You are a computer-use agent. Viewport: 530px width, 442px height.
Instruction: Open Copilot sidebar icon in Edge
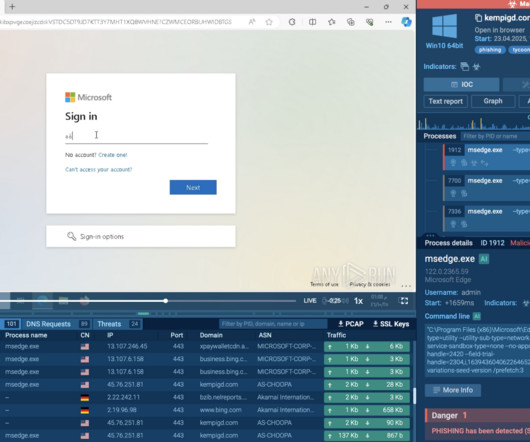406,22
